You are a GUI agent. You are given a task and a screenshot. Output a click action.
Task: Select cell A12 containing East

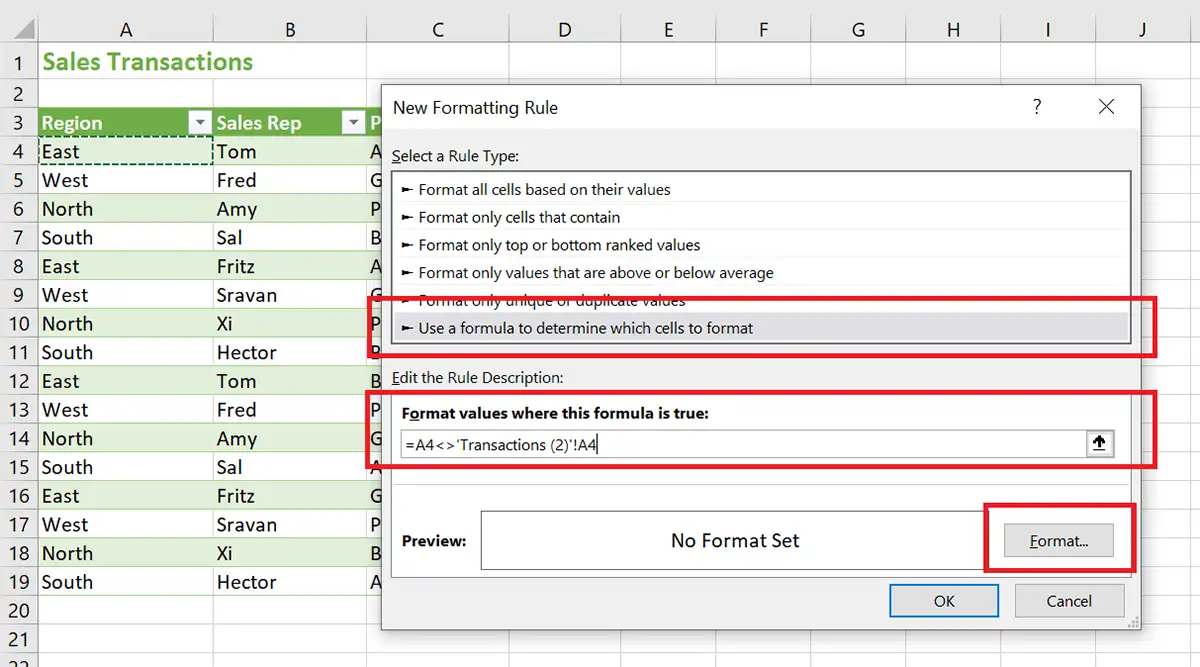click(126, 381)
